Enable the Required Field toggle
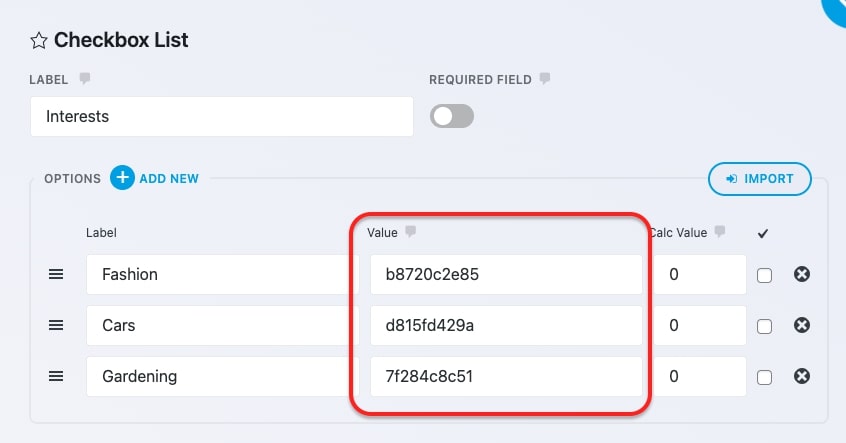 point(452,116)
